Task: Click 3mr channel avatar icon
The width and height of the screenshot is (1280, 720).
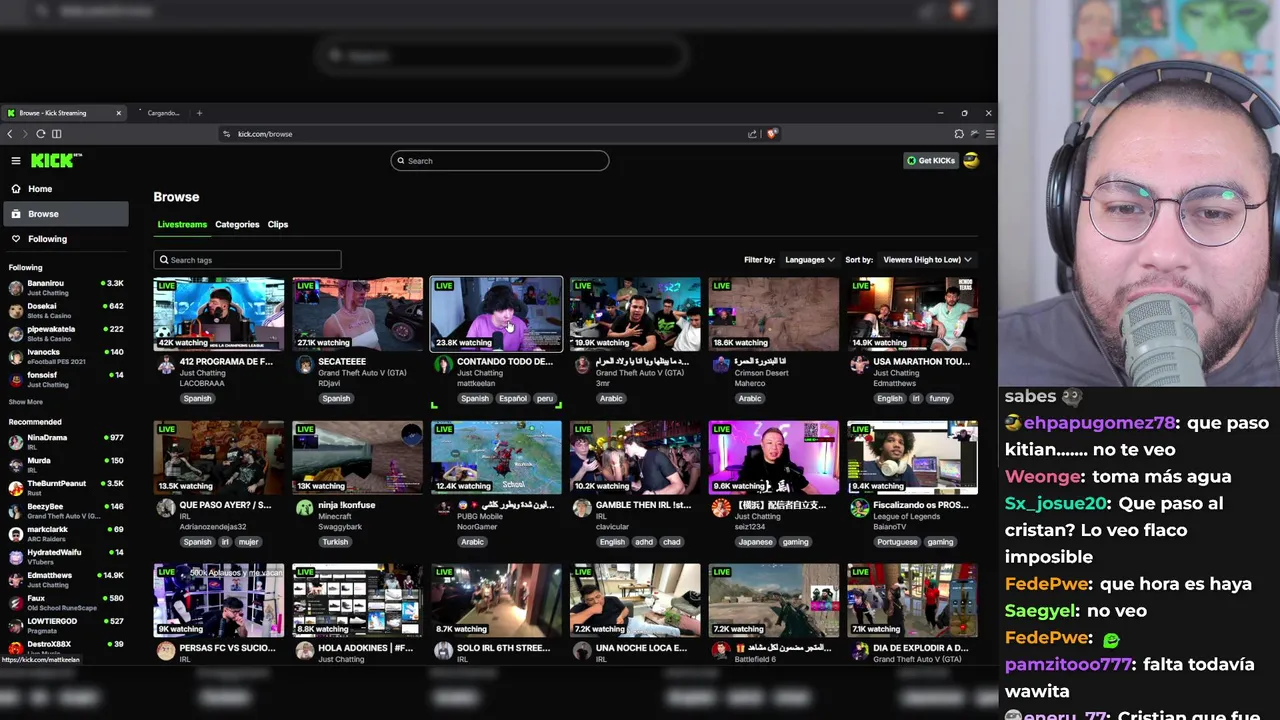Action: [582, 365]
